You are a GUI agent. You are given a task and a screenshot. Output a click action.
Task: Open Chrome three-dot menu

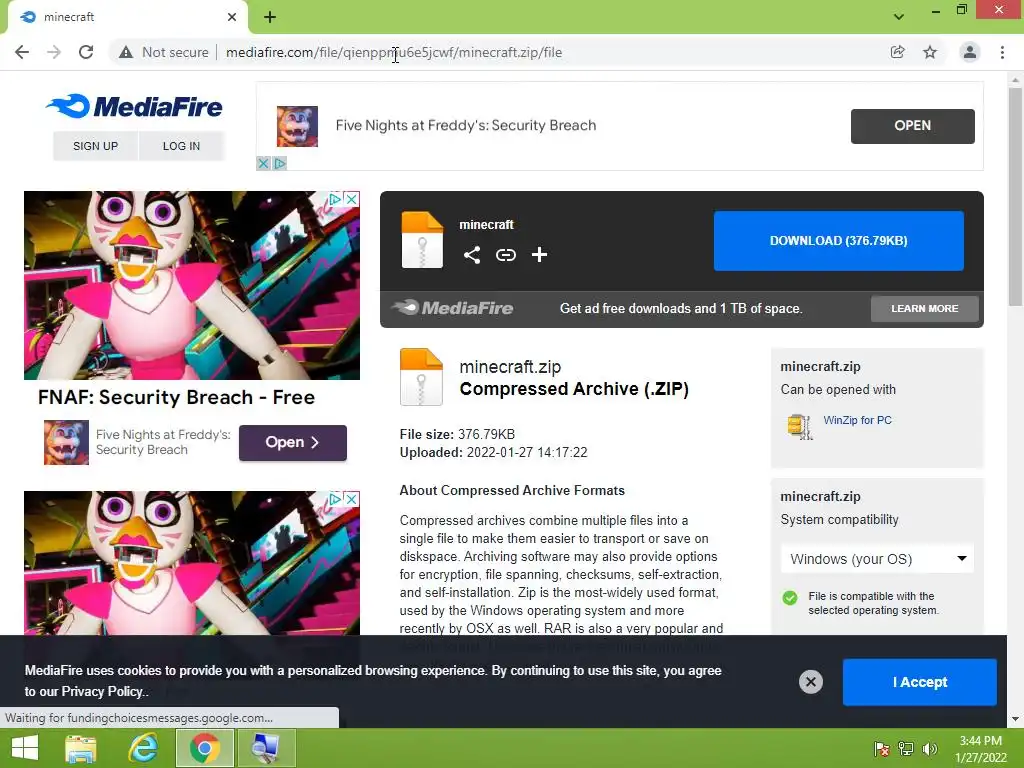click(1002, 52)
